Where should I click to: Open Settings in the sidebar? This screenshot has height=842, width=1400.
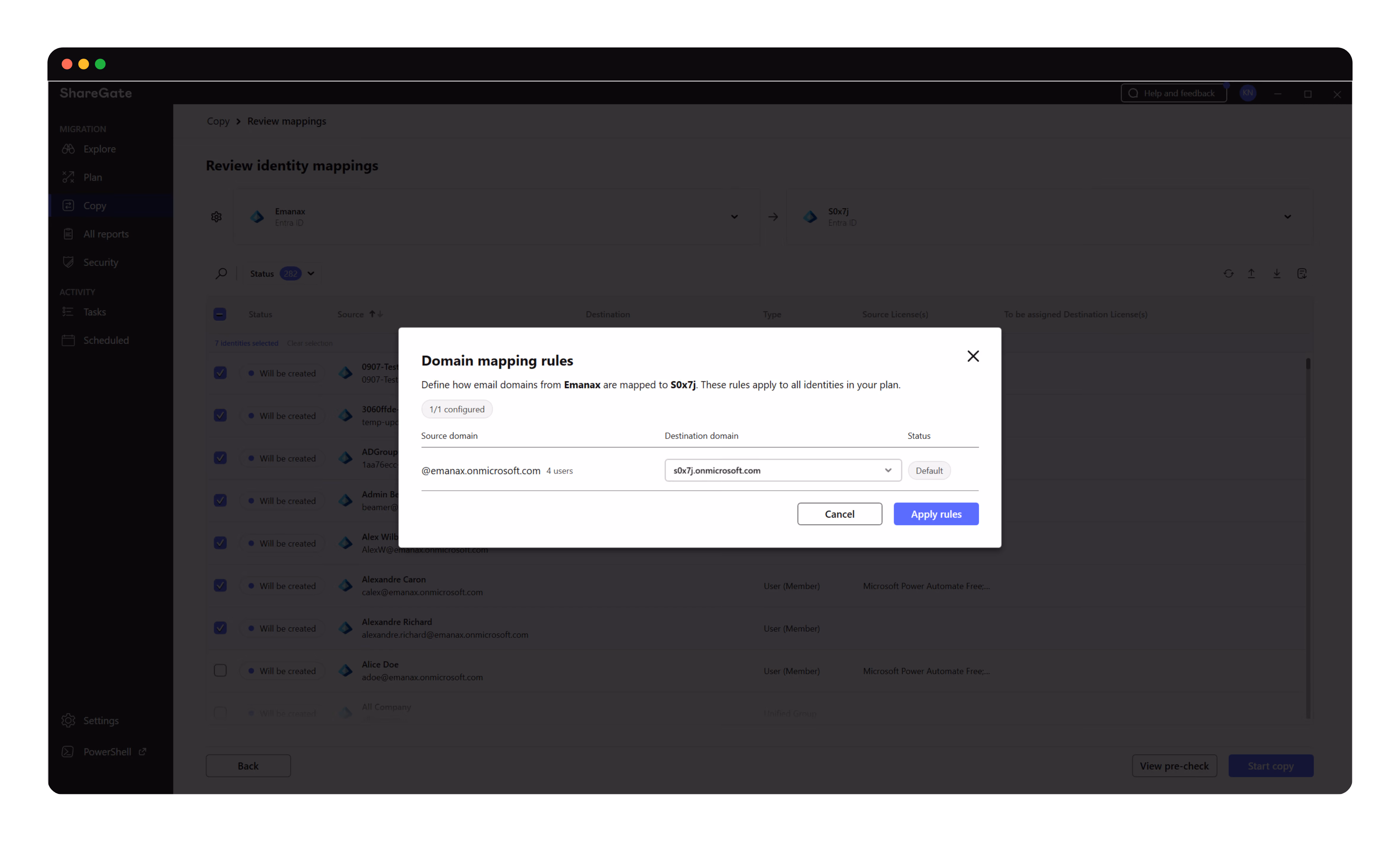[101, 720]
